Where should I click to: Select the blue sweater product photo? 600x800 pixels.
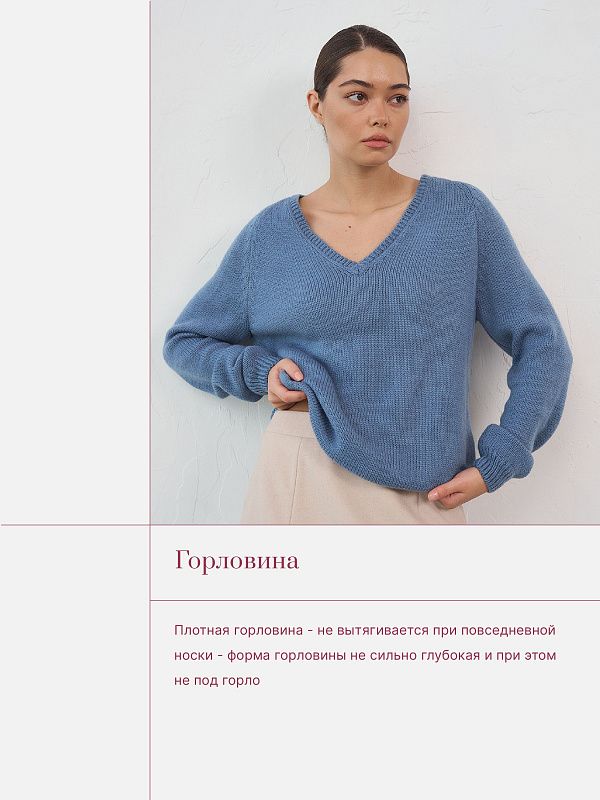(x=375, y=262)
